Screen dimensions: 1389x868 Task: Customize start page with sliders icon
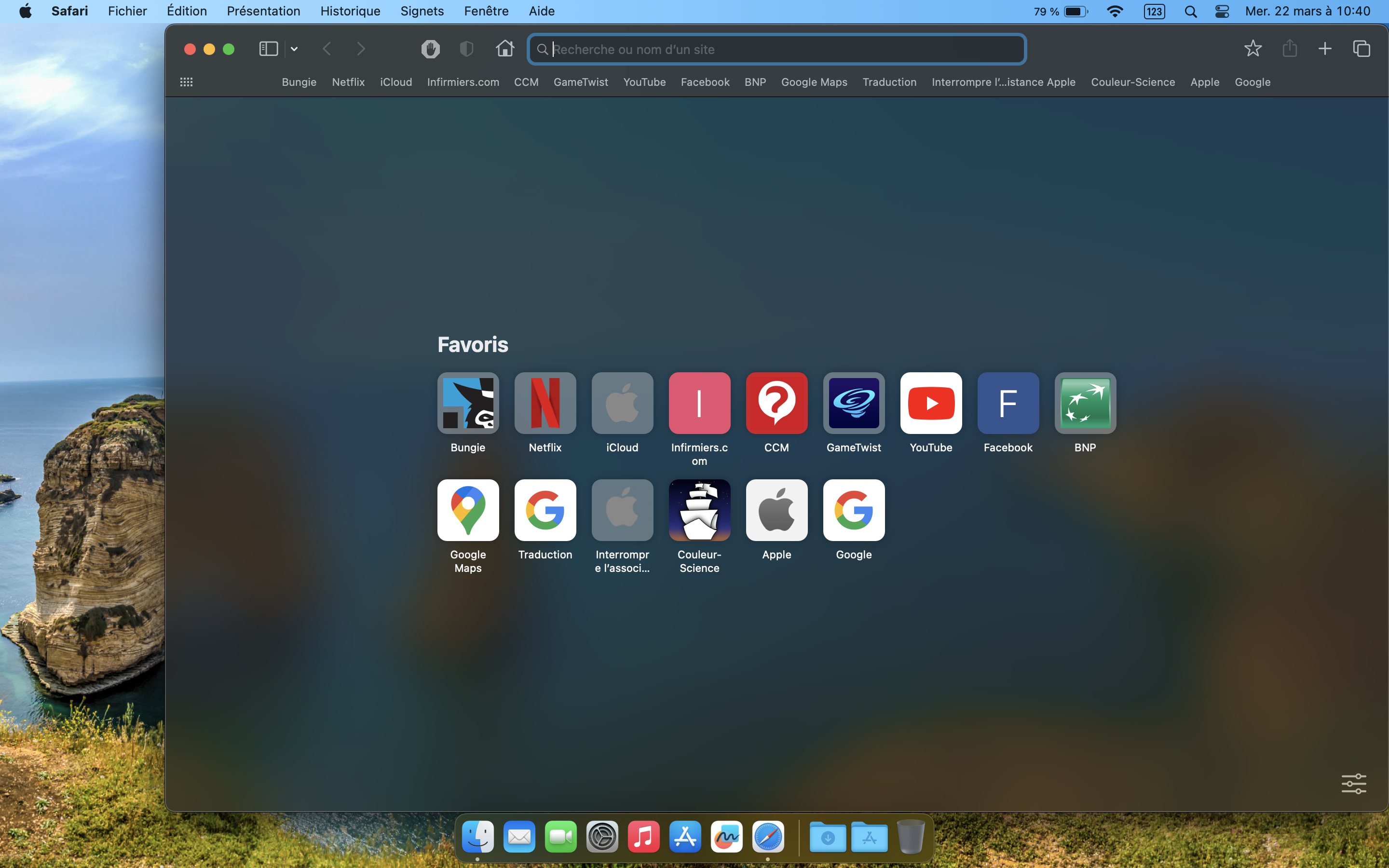click(1353, 783)
